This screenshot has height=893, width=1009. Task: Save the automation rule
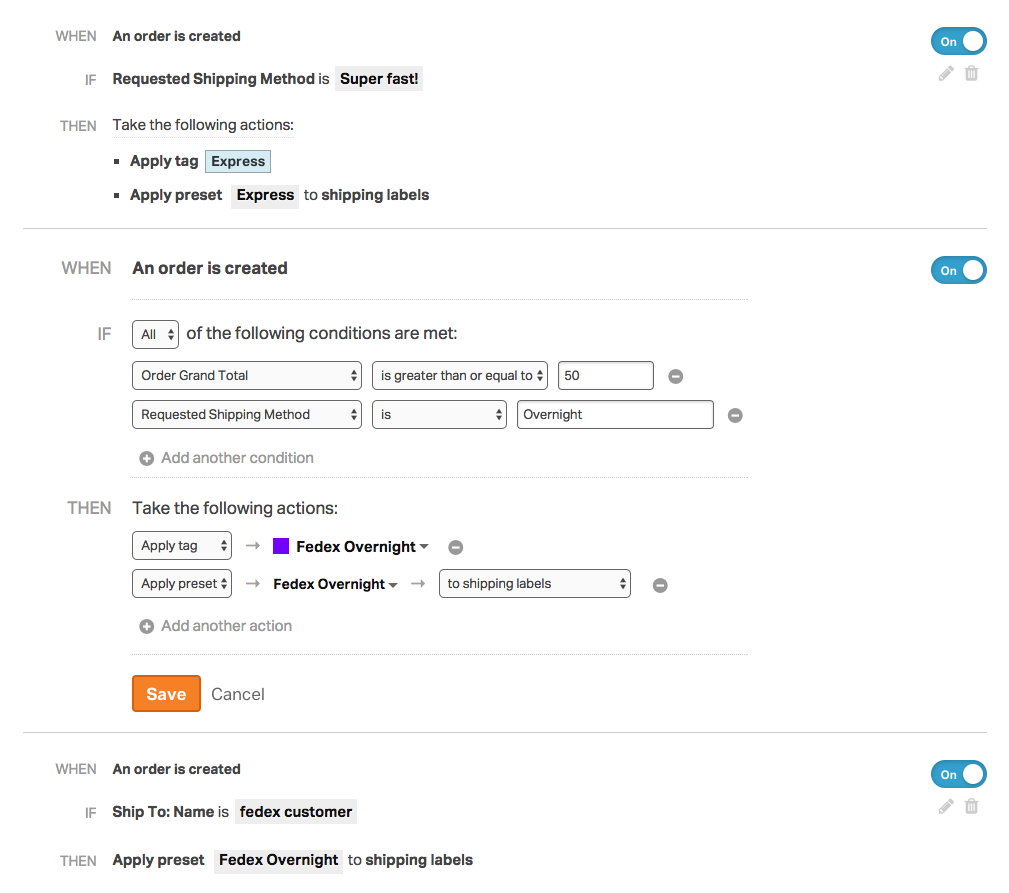[166, 693]
